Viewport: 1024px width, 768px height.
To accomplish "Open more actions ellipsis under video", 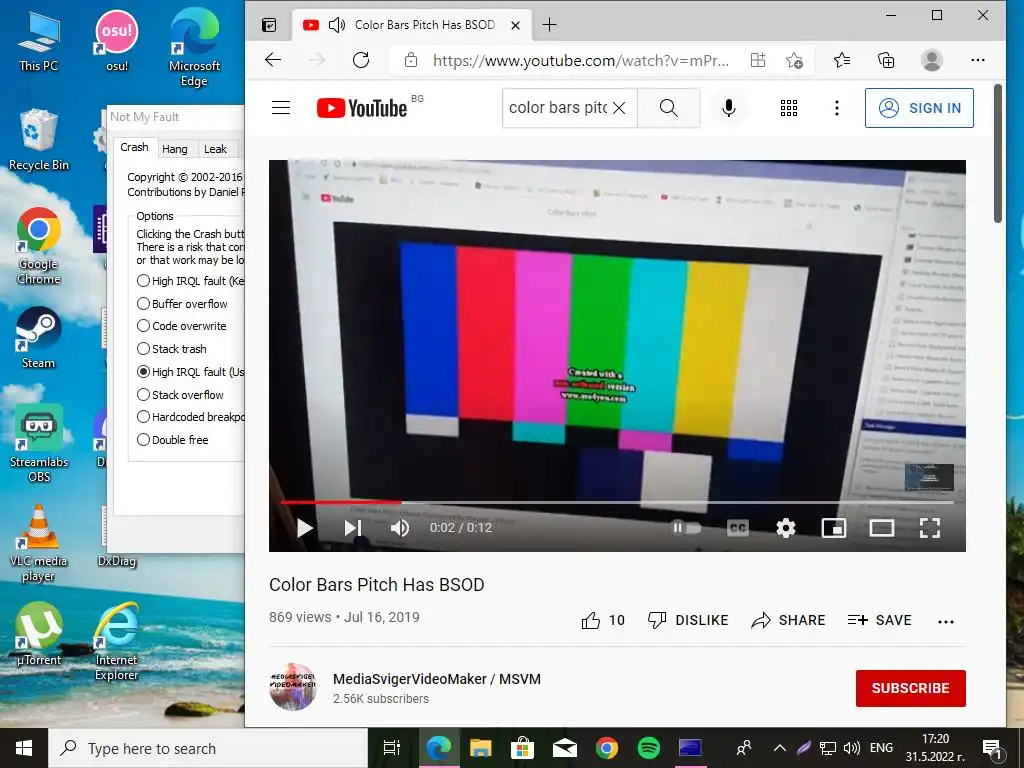I will coord(946,622).
